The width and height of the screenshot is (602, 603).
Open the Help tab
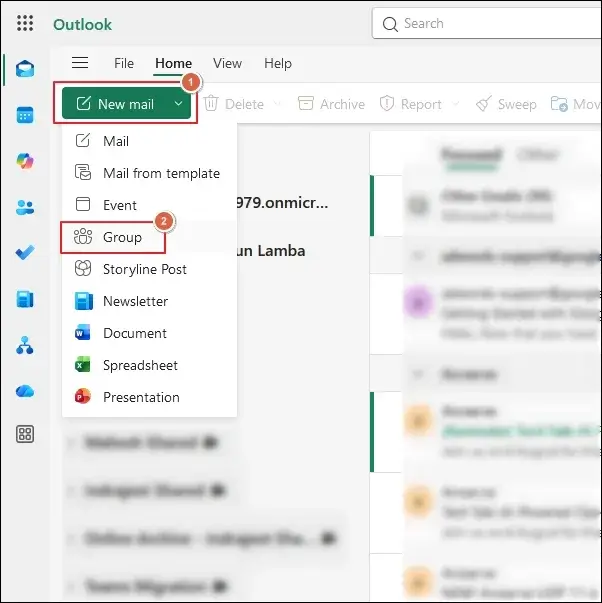(x=278, y=63)
